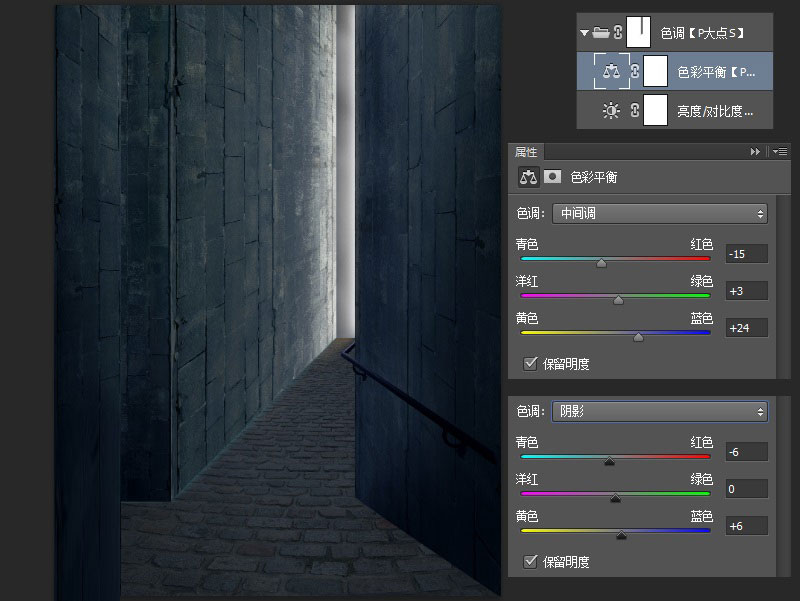Select the 亮度/对比度 layer mask thumbnail
The width and height of the screenshot is (800, 601).
point(656,110)
